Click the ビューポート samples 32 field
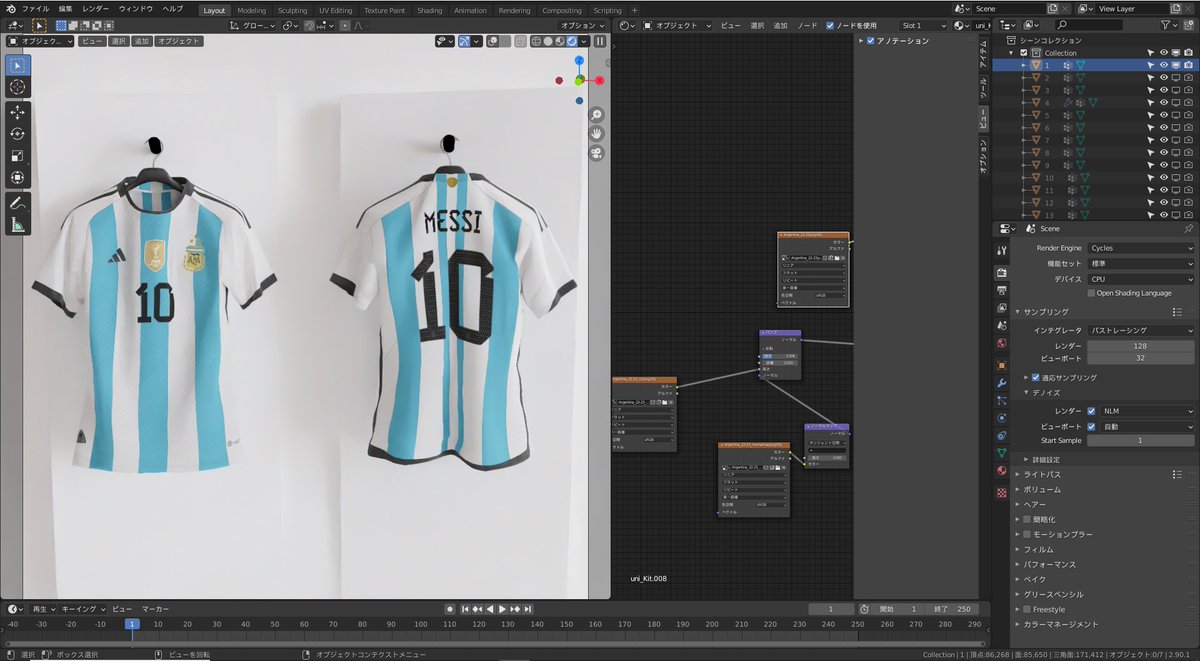The height and width of the screenshot is (661, 1200). click(x=1140, y=358)
